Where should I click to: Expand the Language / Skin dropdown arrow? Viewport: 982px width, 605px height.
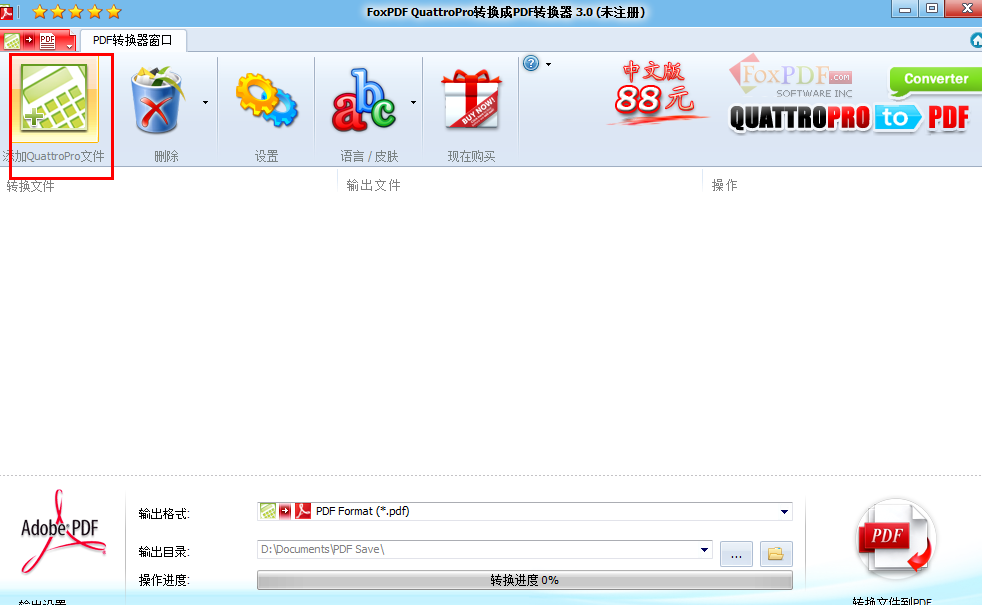tap(413, 102)
